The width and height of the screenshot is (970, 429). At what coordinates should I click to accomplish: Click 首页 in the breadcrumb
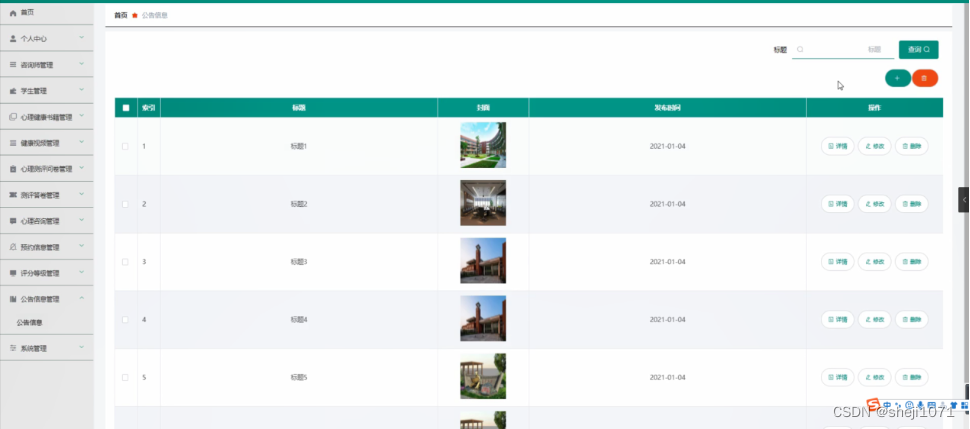click(x=121, y=15)
